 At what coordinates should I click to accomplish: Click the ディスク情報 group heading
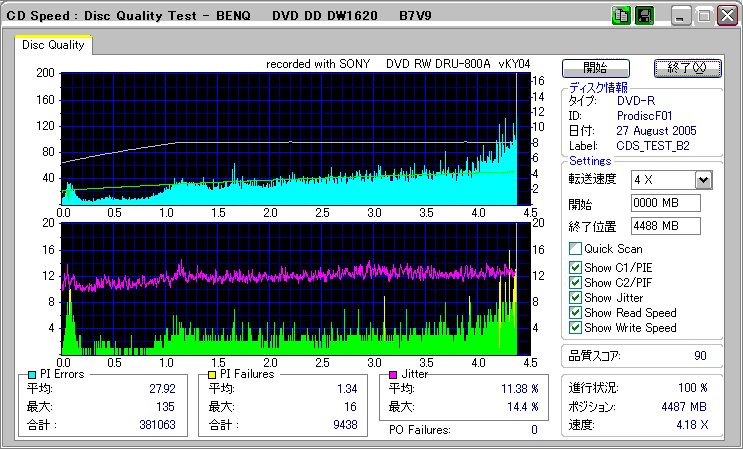click(598, 87)
